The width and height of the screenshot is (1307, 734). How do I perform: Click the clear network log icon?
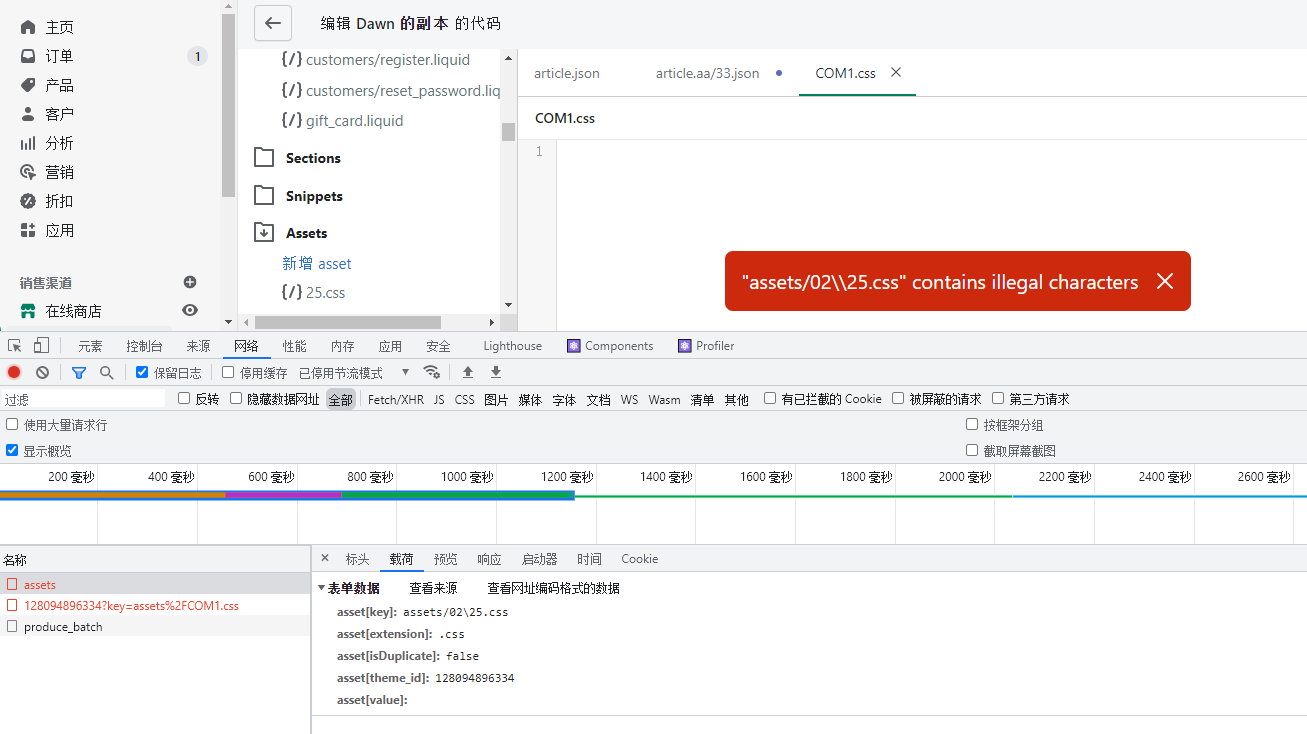point(42,372)
